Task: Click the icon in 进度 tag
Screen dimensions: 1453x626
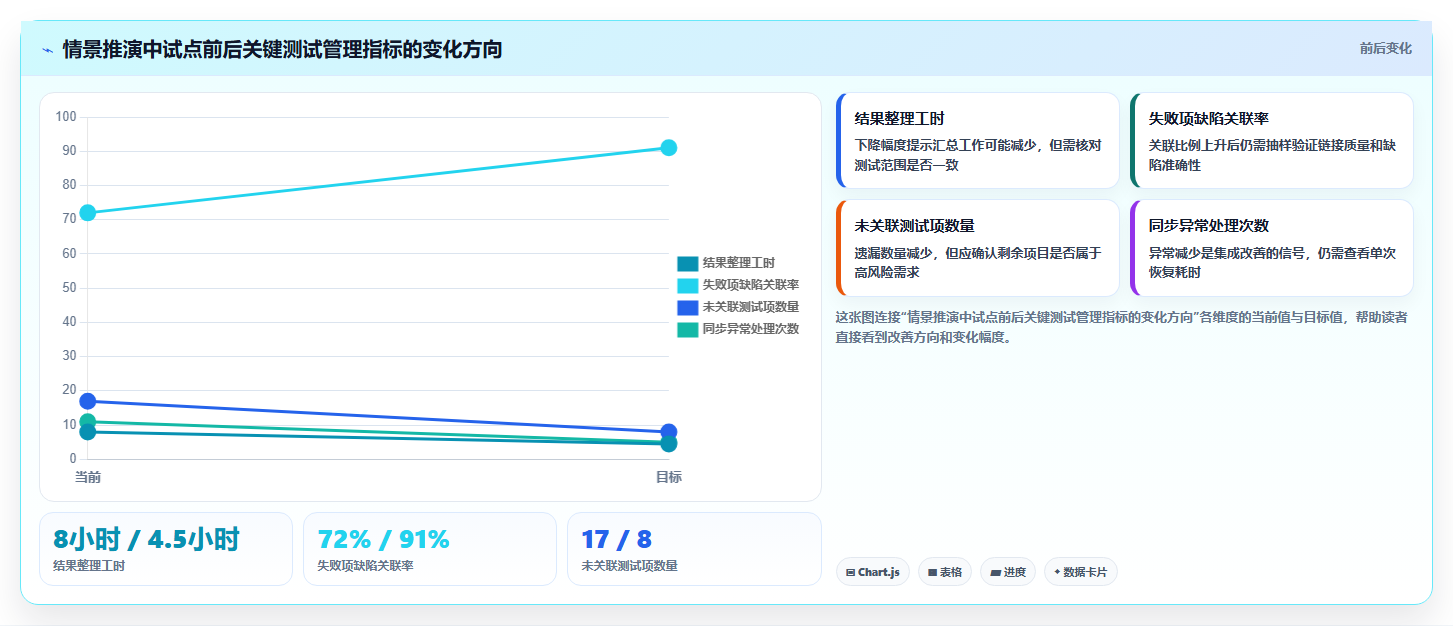Action: pyautogui.click(x=995, y=573)
